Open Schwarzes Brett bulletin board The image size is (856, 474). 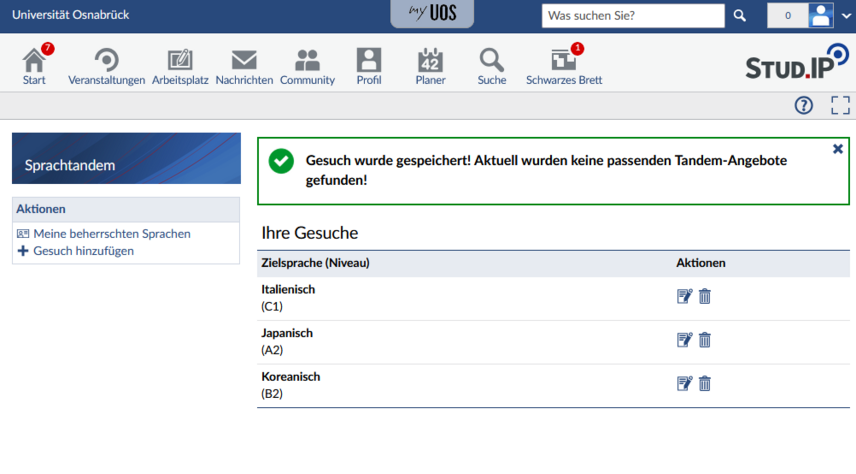click(564, 62)
